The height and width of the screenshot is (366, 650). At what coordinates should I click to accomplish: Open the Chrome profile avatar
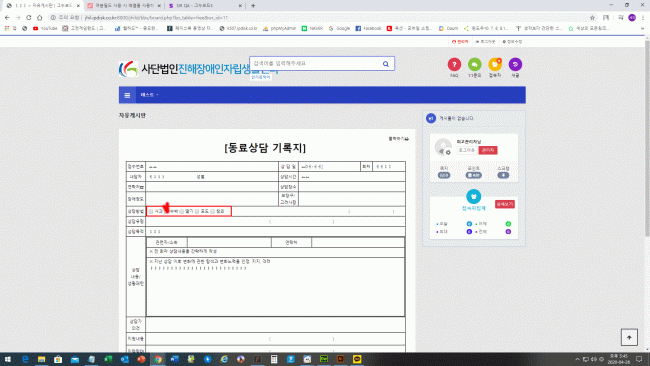point(632,17)
